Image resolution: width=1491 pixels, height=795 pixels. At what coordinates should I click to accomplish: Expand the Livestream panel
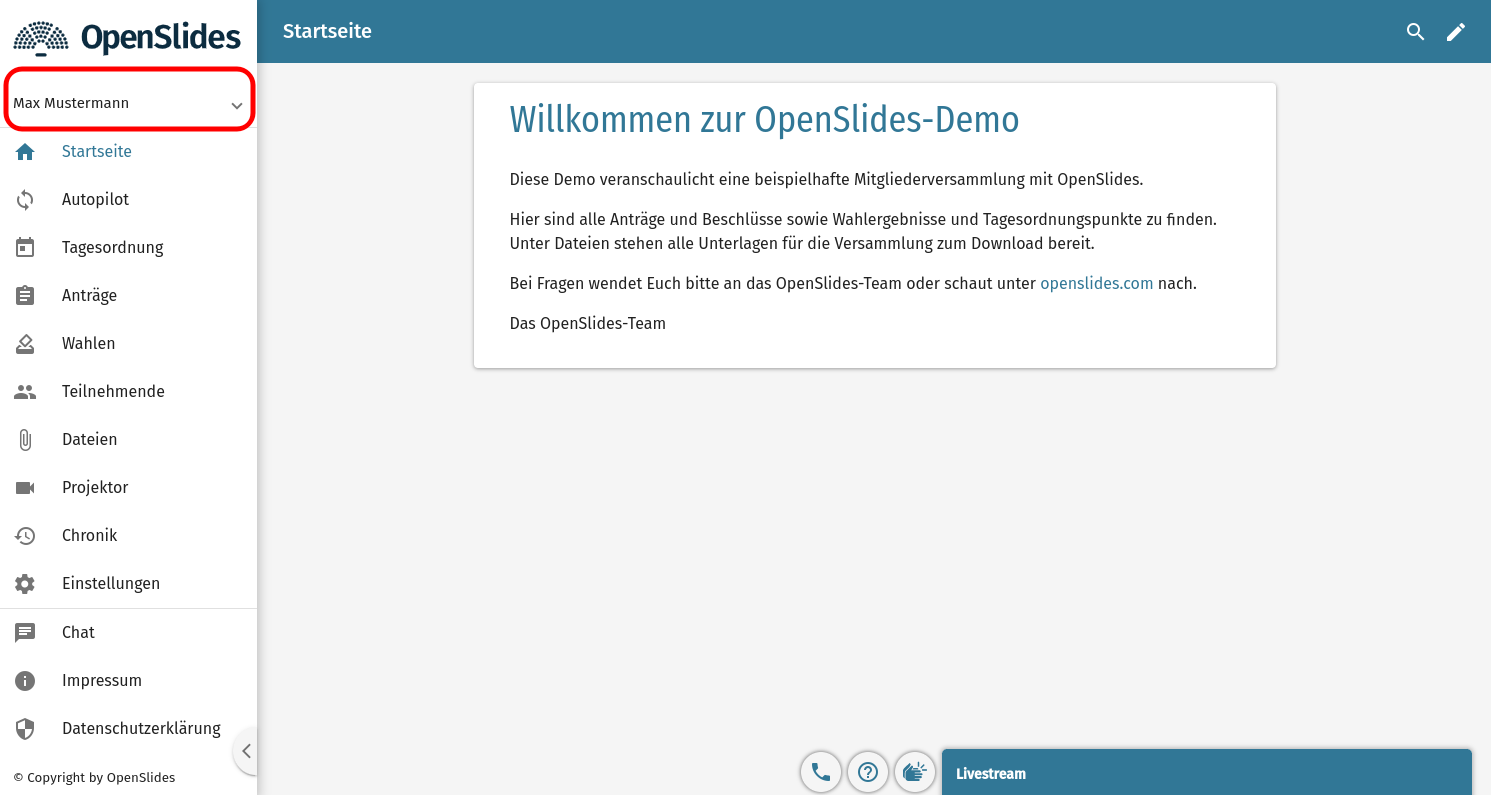coord(1206,773)
